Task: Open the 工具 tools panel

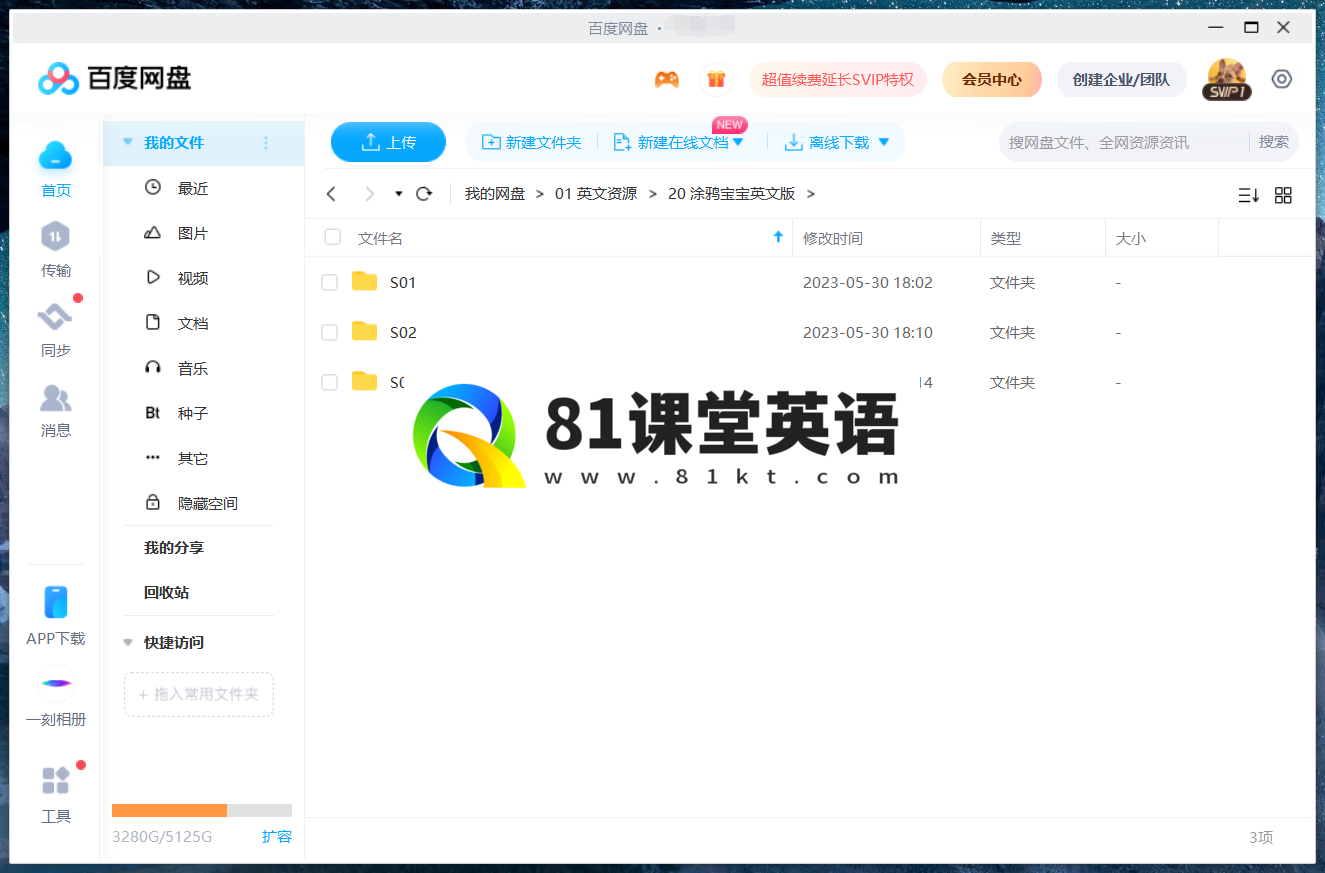Action: tap(56, 795)
